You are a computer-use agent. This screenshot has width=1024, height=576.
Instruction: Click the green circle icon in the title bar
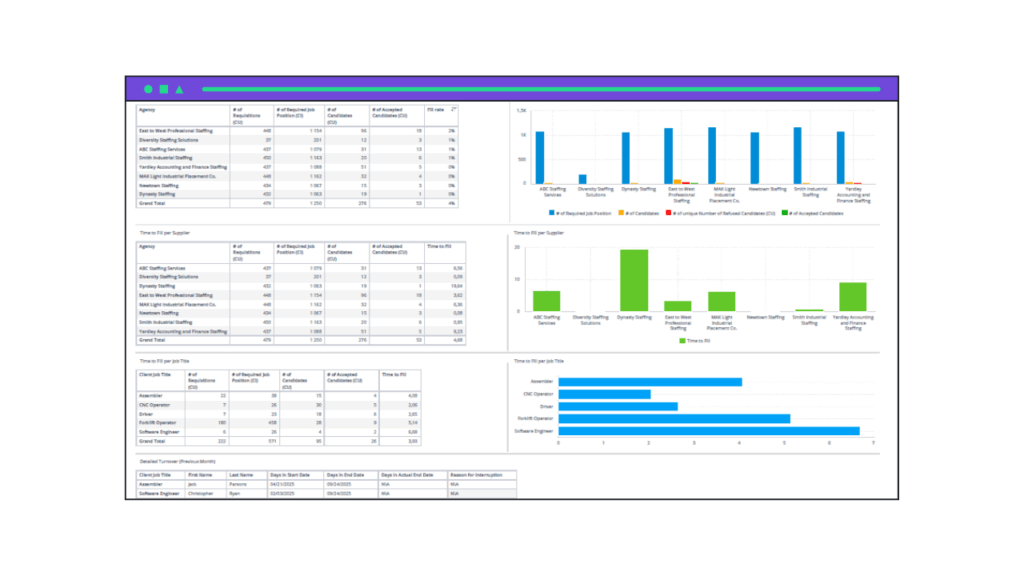point(148,89)
